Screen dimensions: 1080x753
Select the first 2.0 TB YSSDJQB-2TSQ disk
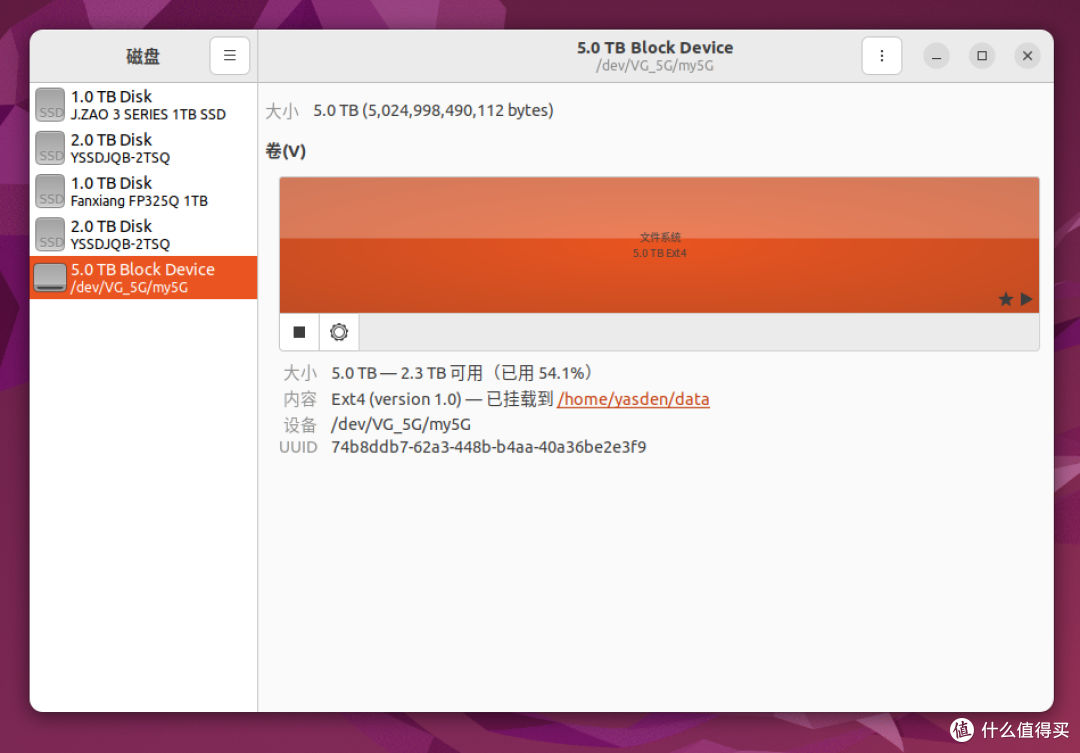tap(142, 148)
